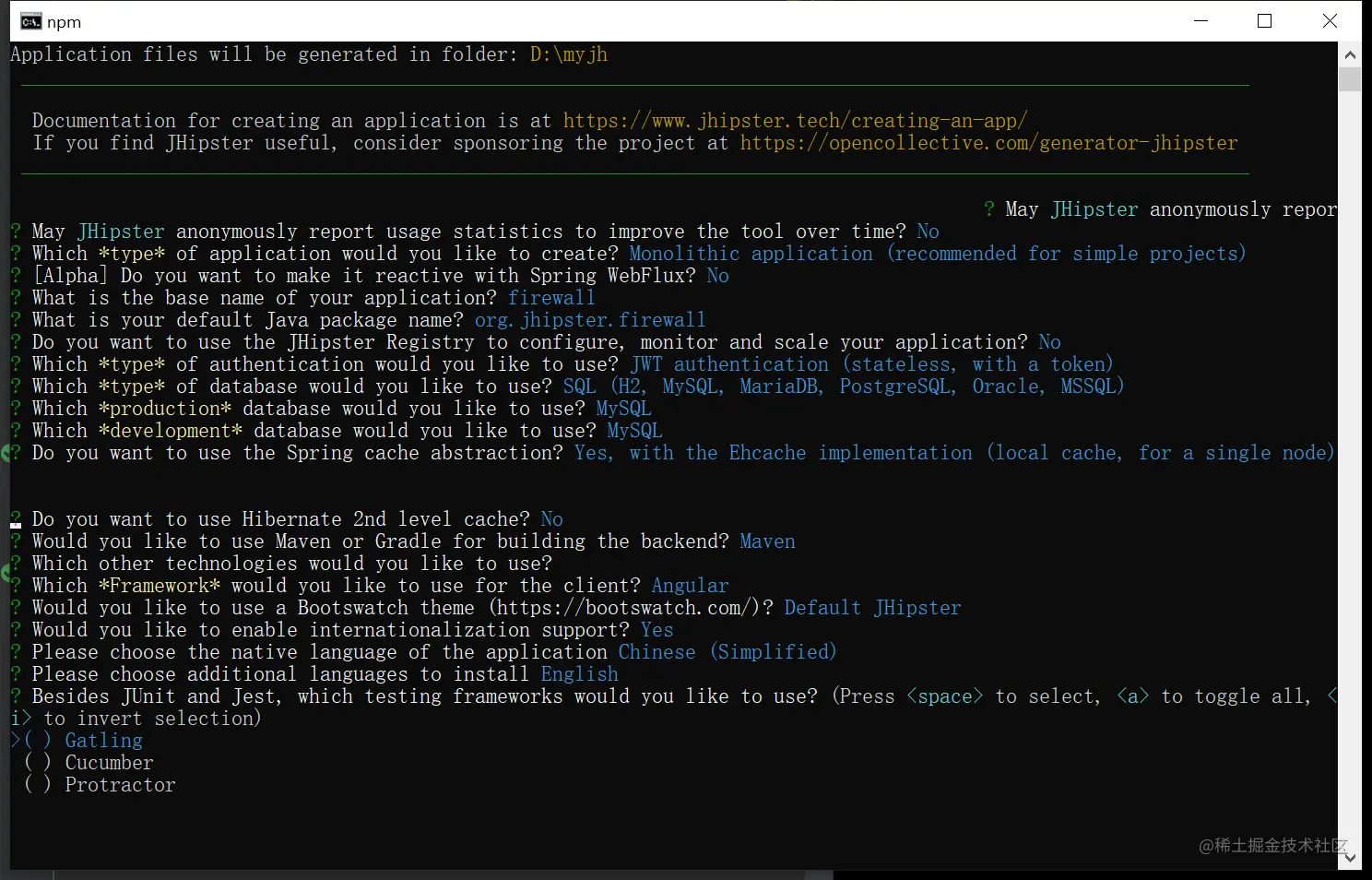This screenshot has height=880, width=1372.
Task: Click the package name 'org.jhipster.firewall'
Action: (590, 320)
